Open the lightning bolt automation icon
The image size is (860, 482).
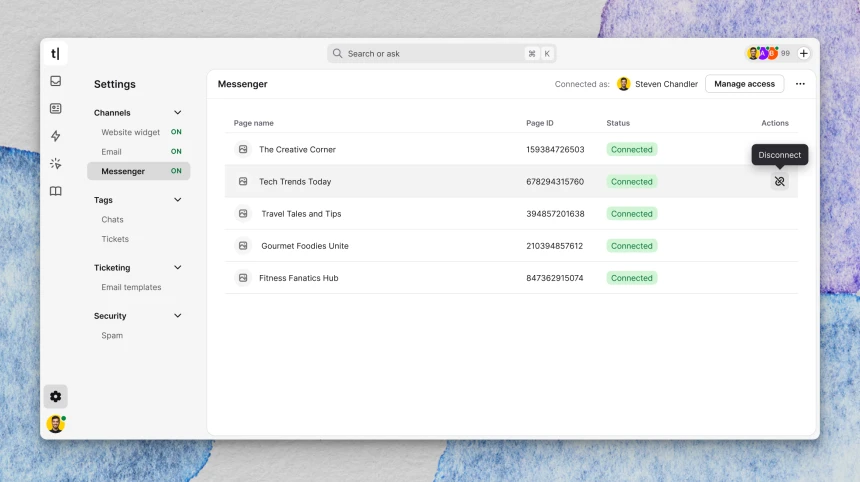(x=55, y=136)
